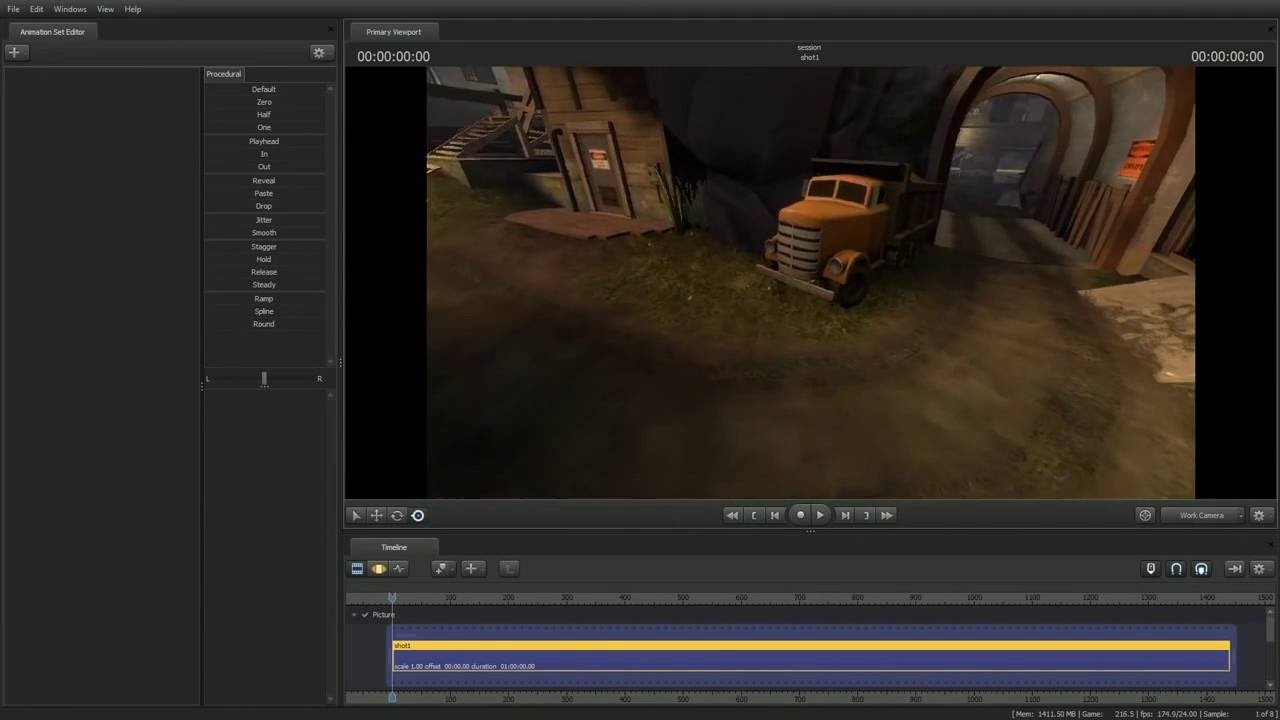Apply the Jitter preset
Image resolution: width=1280 pixels, height=720 pixels.
264,220
